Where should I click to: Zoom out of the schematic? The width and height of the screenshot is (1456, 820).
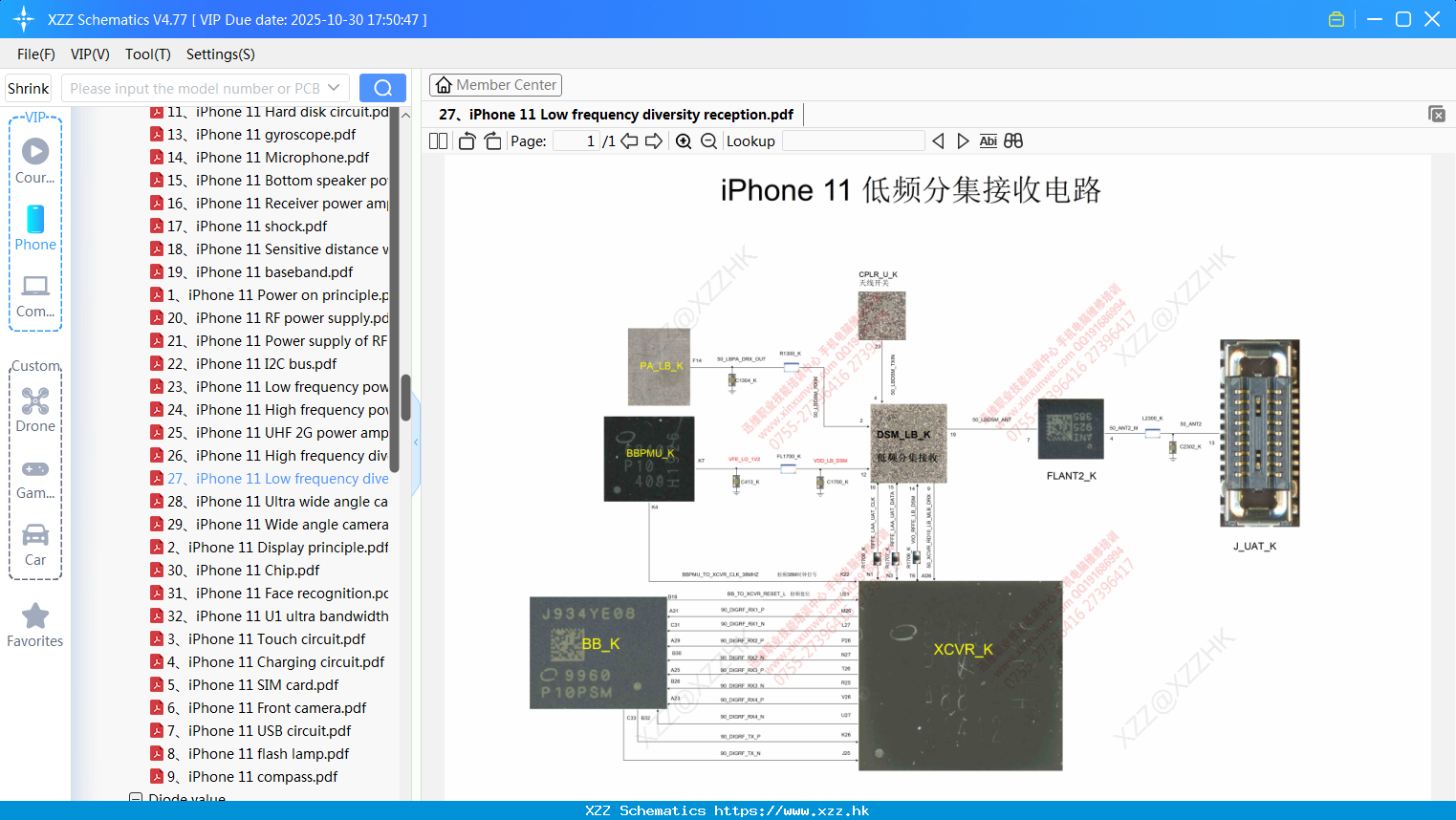click(708, 141)
